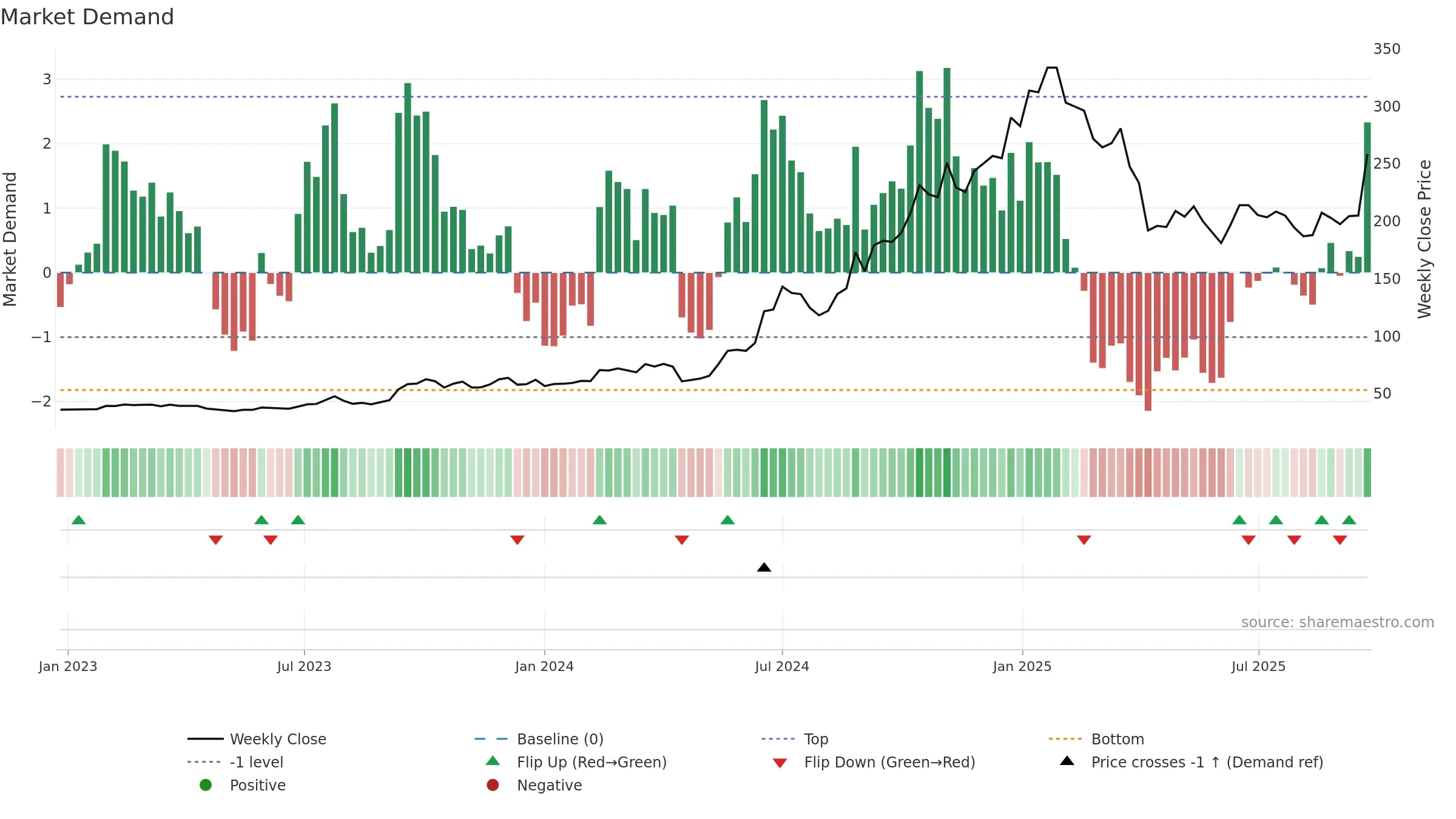Click the black price-cross marker near Jul 2024

coord(764,567)
